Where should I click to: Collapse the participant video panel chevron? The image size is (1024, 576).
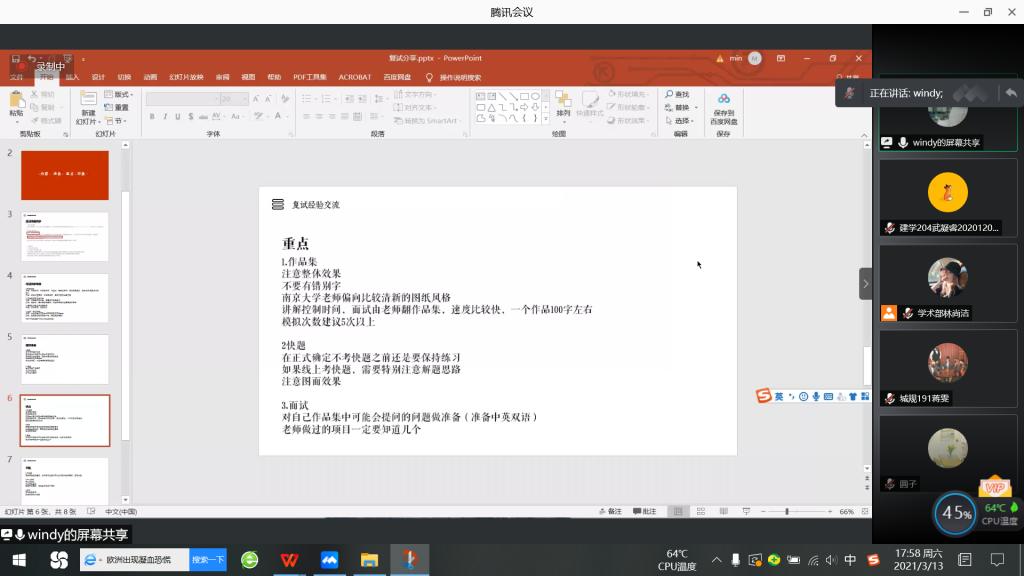coord(865,284)
